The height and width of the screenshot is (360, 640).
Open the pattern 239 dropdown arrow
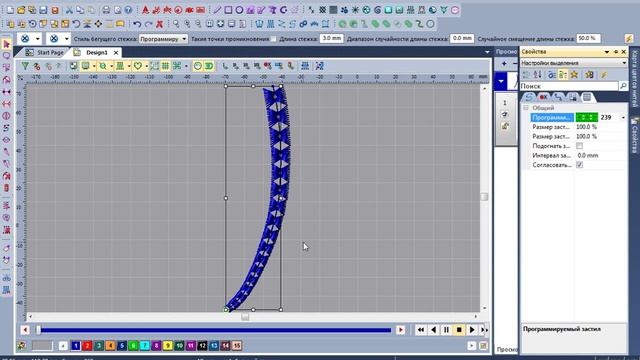tap(623, 118)
